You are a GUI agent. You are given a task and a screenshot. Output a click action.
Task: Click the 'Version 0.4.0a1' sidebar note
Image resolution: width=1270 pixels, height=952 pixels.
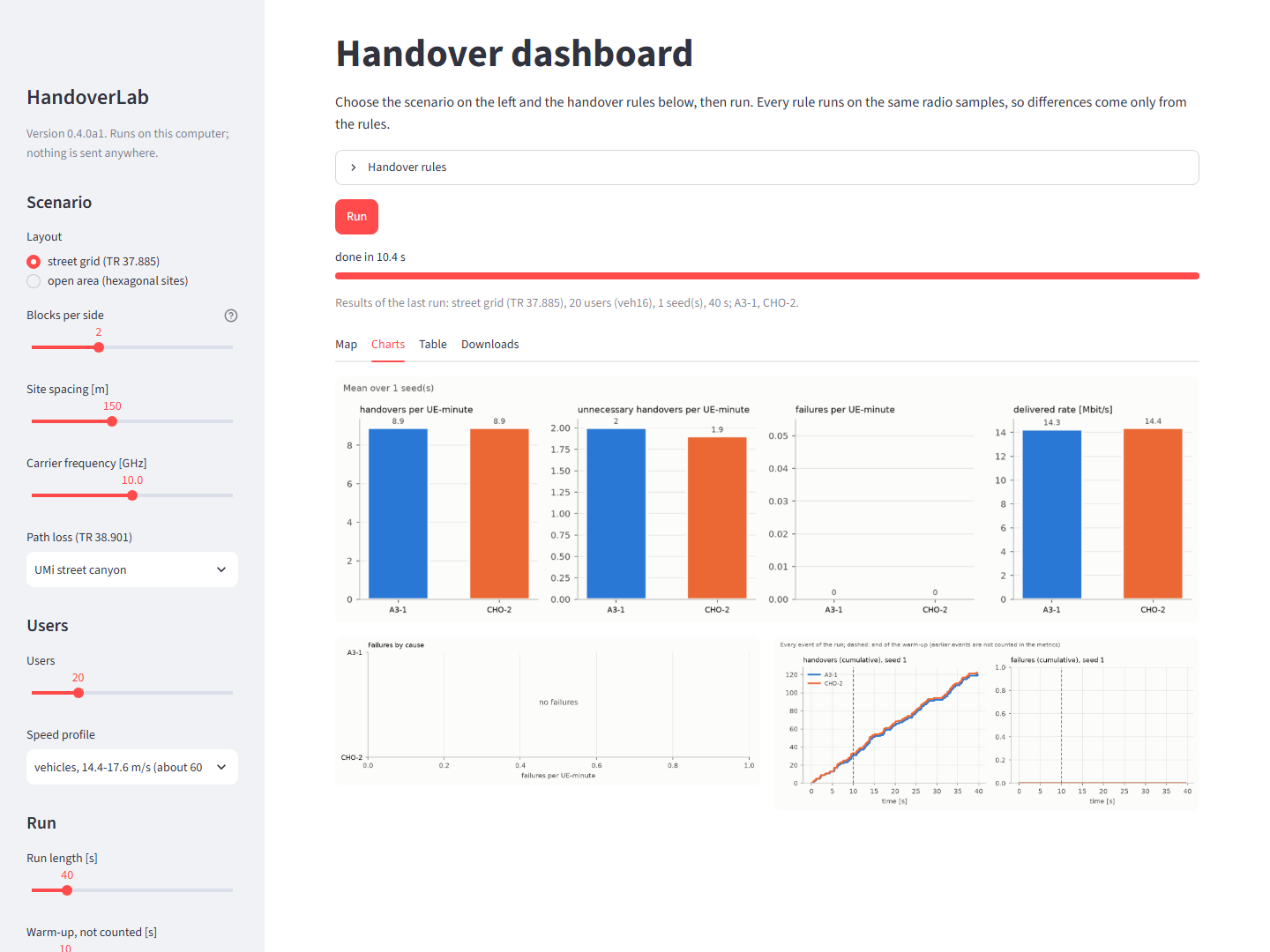[x=128, y=144]
